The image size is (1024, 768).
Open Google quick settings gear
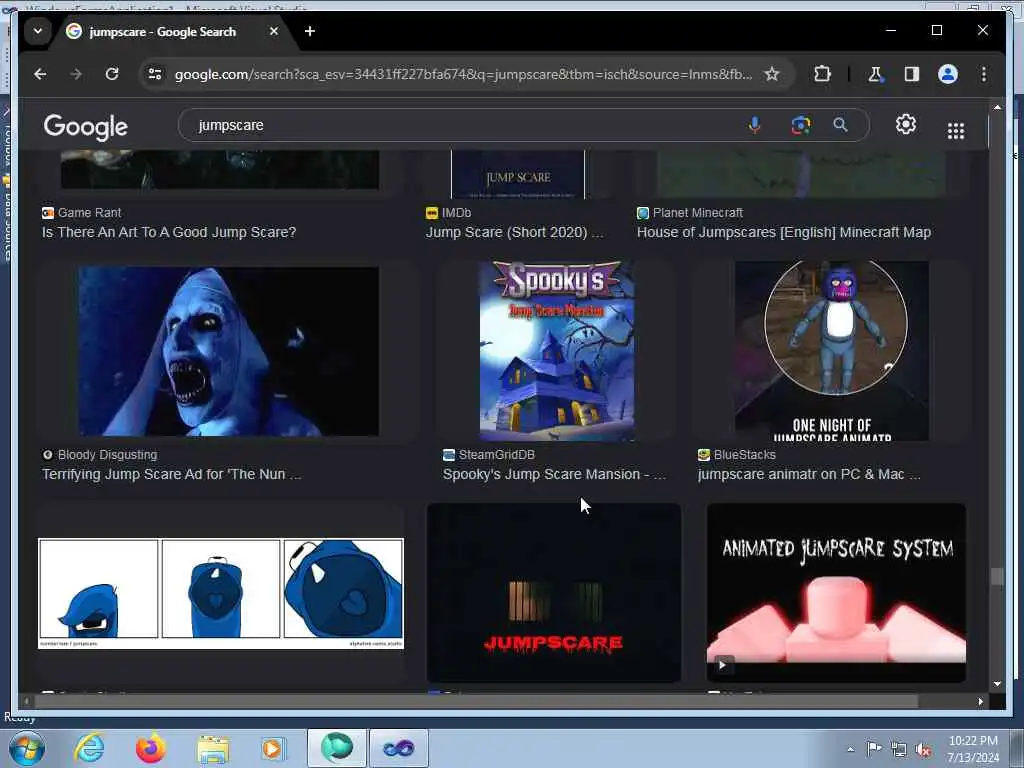point(905,124)
